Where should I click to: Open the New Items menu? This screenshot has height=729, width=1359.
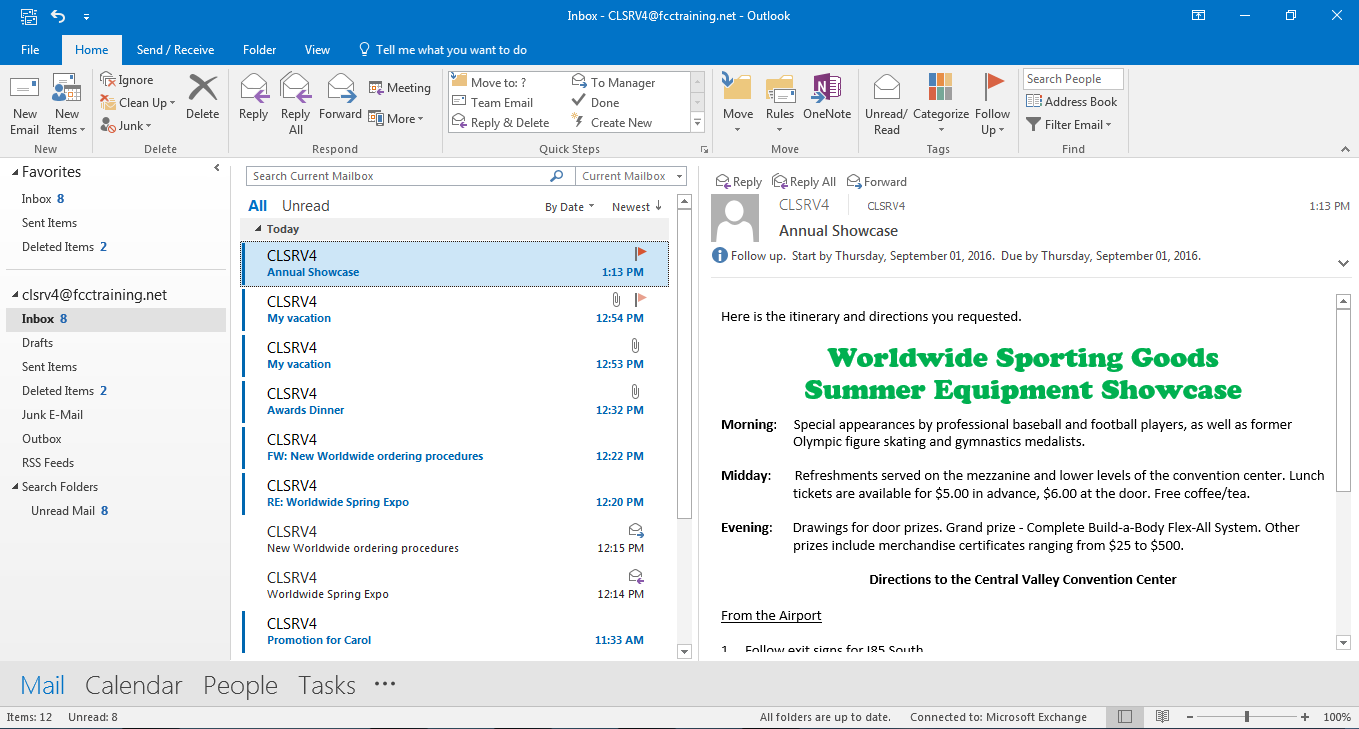67,105
